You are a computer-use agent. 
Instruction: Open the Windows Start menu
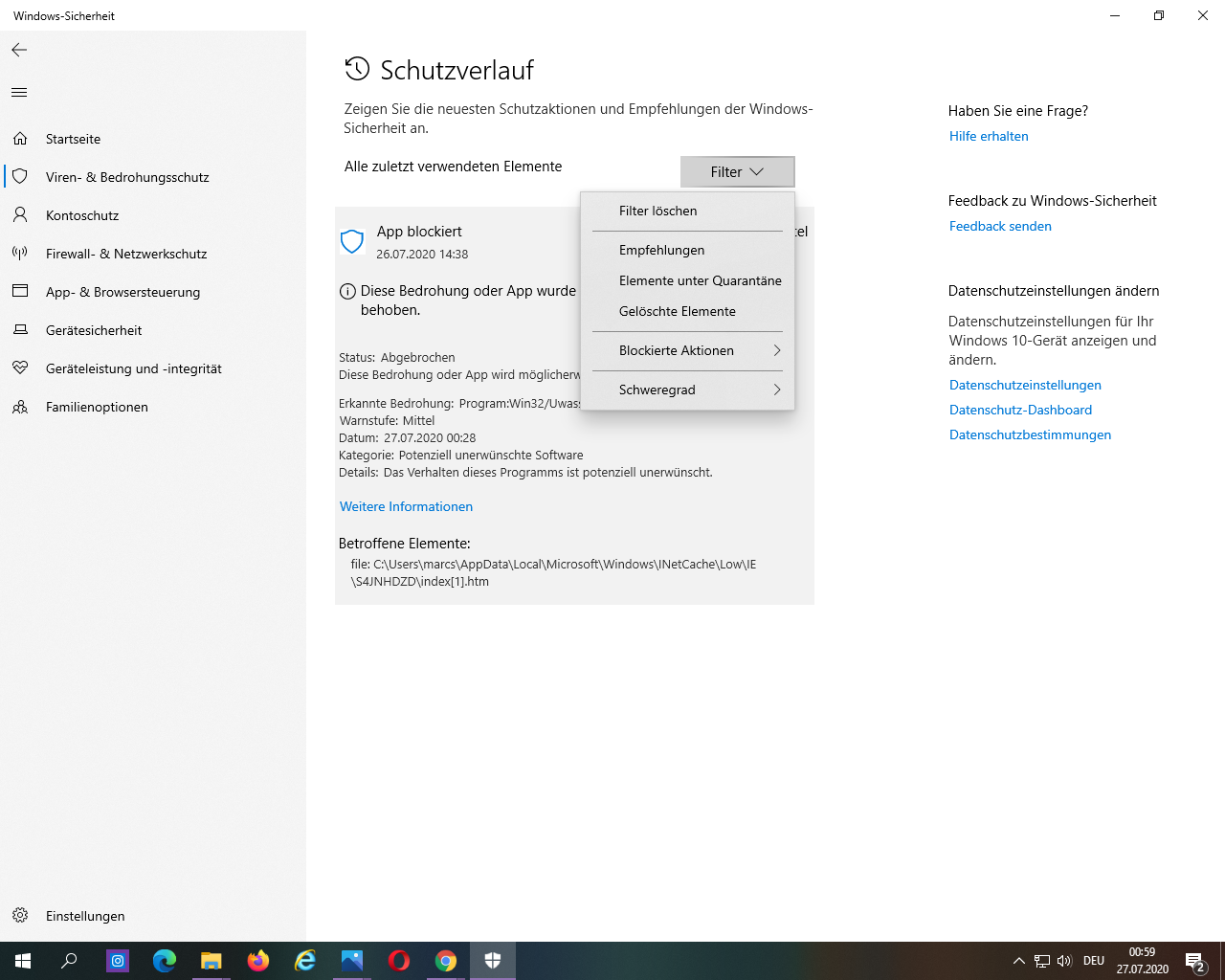coord(23,961)
